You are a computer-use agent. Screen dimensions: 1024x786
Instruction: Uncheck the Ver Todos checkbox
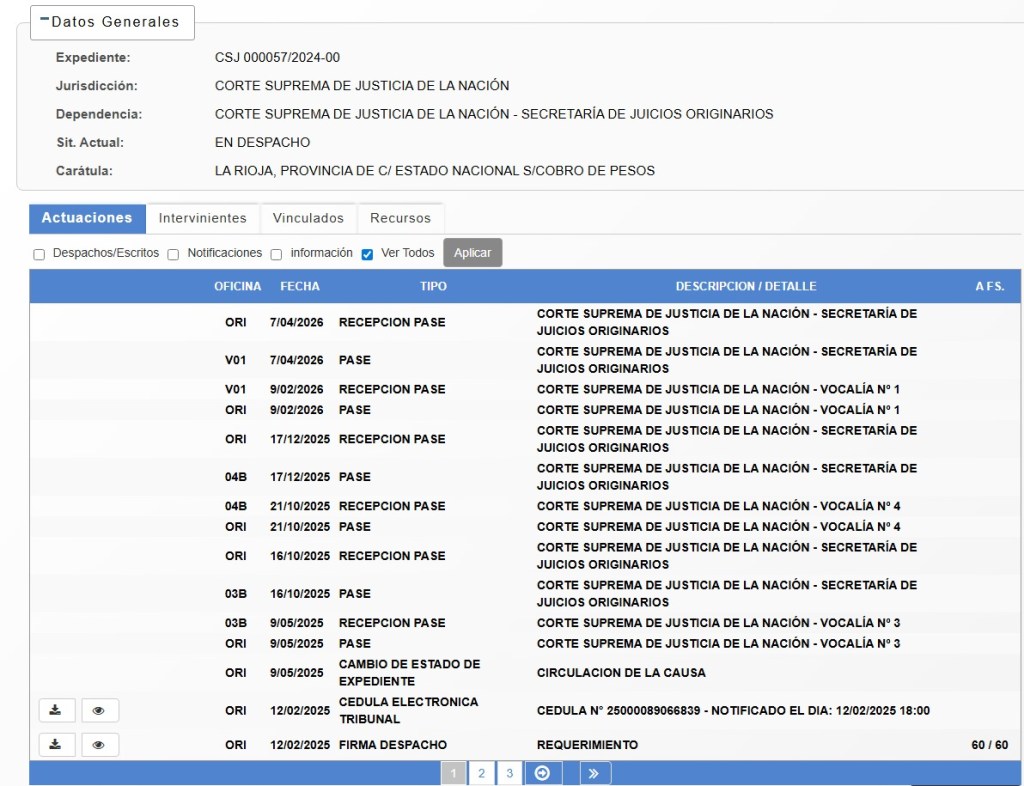[367, 254]
